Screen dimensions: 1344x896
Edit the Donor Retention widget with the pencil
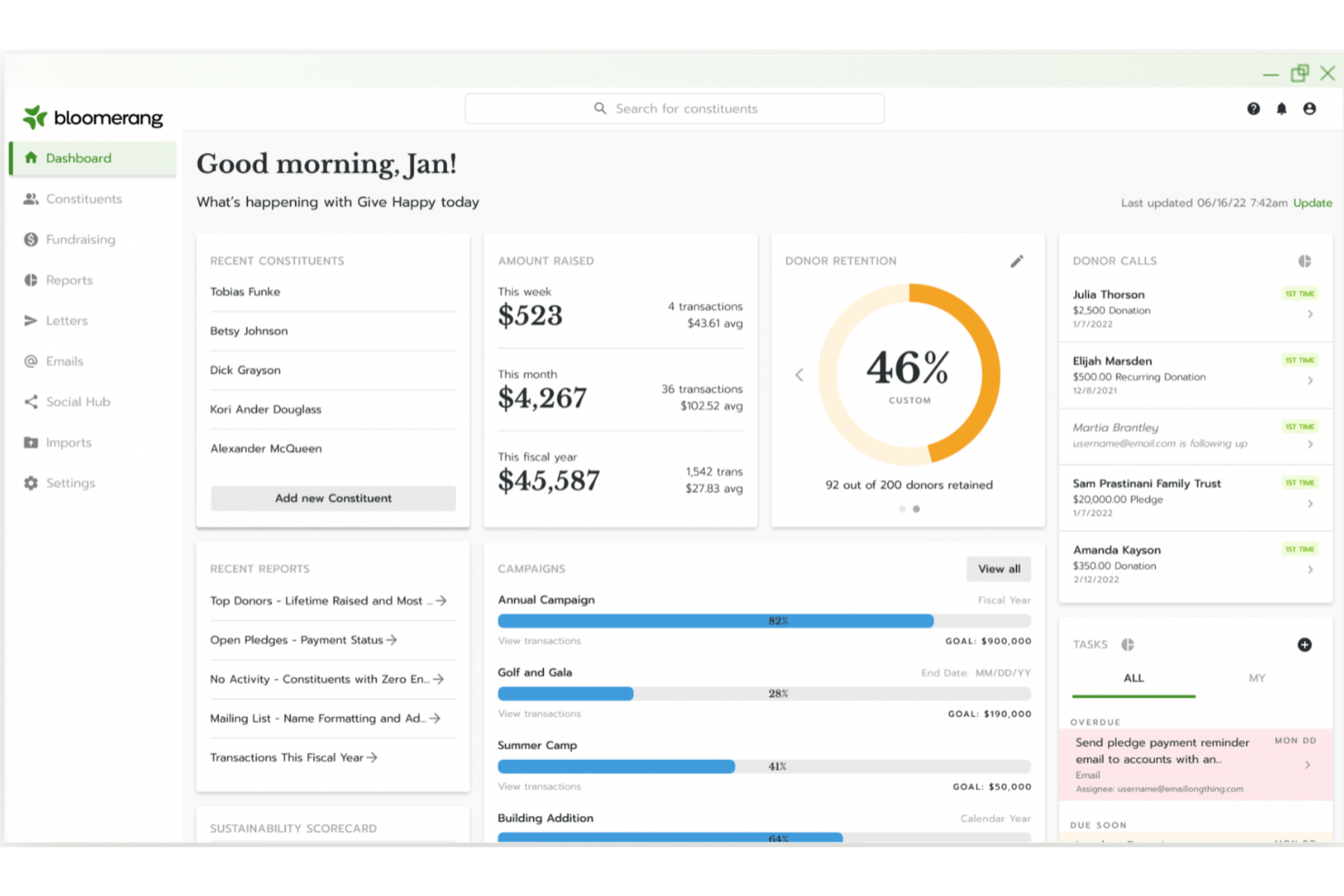pyautogui.click(x=1017, y=261)
